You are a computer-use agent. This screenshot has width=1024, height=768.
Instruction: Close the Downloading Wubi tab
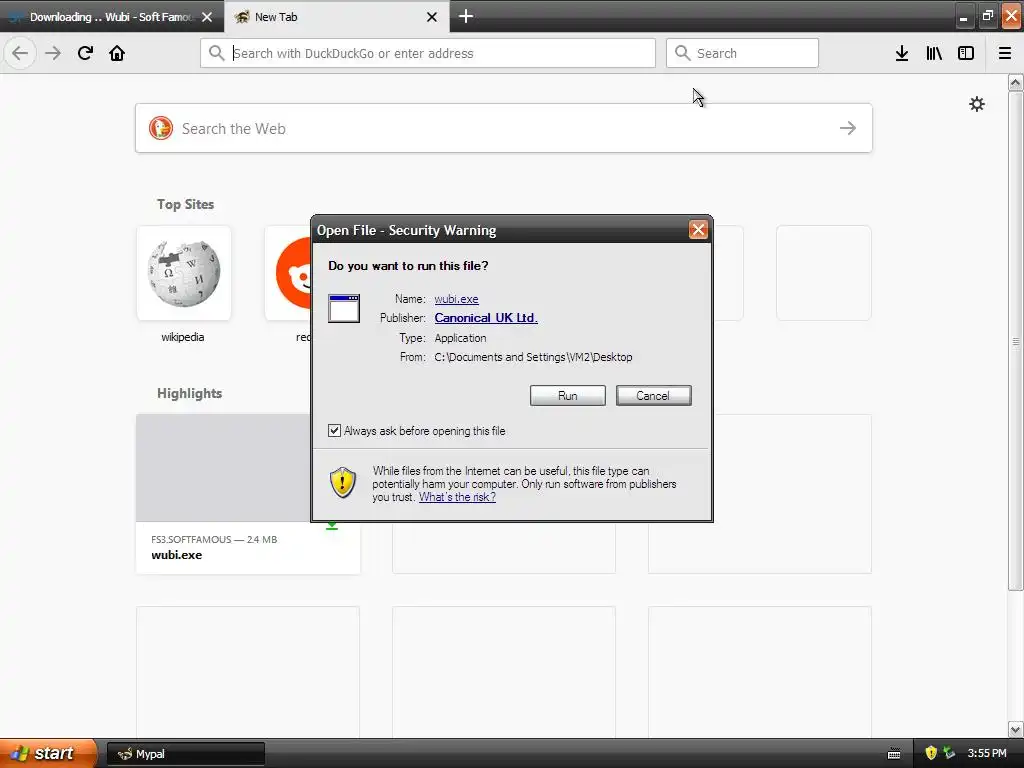coord(207,17)
